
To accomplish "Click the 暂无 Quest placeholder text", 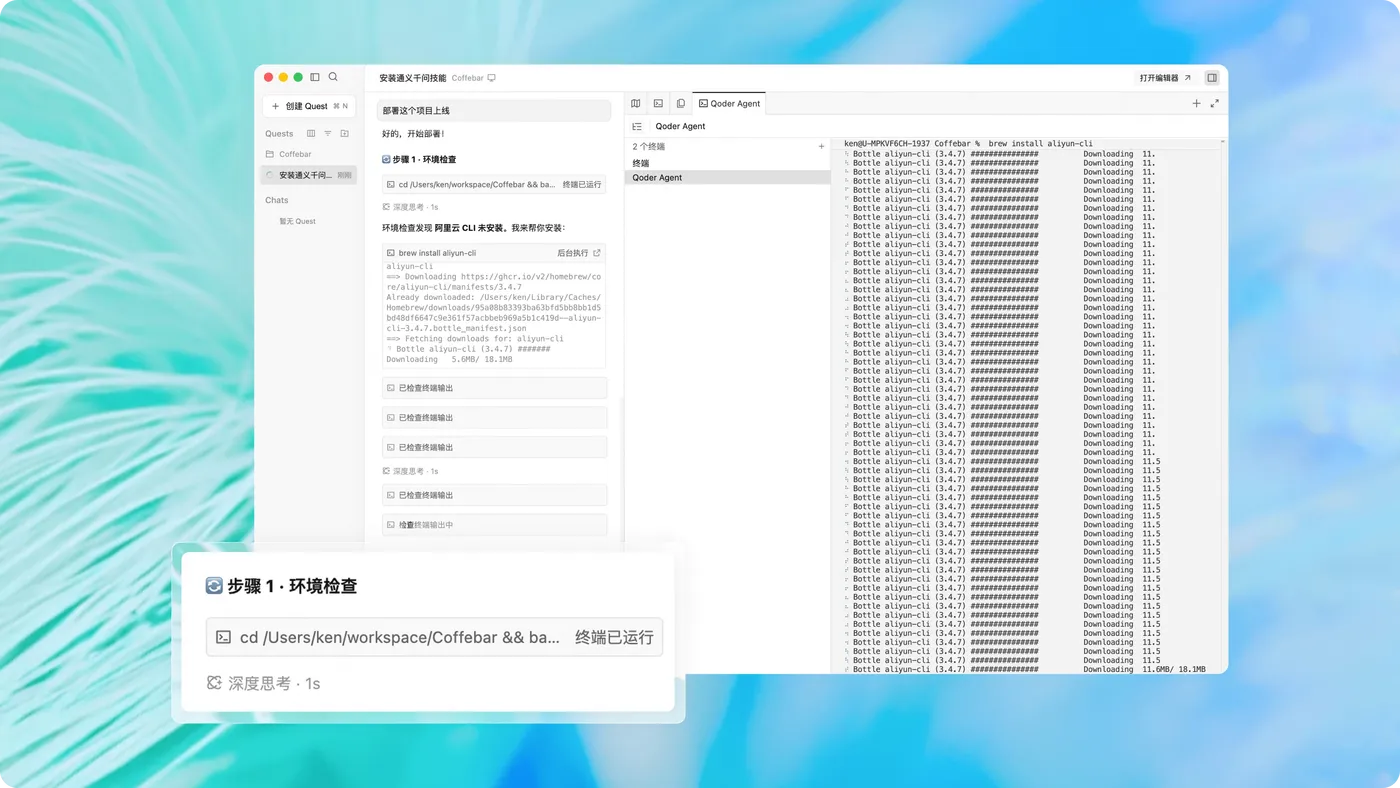I will [x=297, y=221].
